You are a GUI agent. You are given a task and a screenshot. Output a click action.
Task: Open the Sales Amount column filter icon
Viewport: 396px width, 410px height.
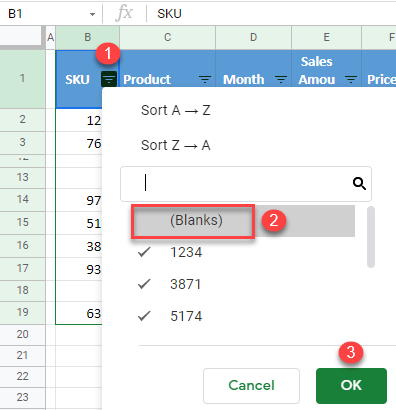(x=351, y=80)
